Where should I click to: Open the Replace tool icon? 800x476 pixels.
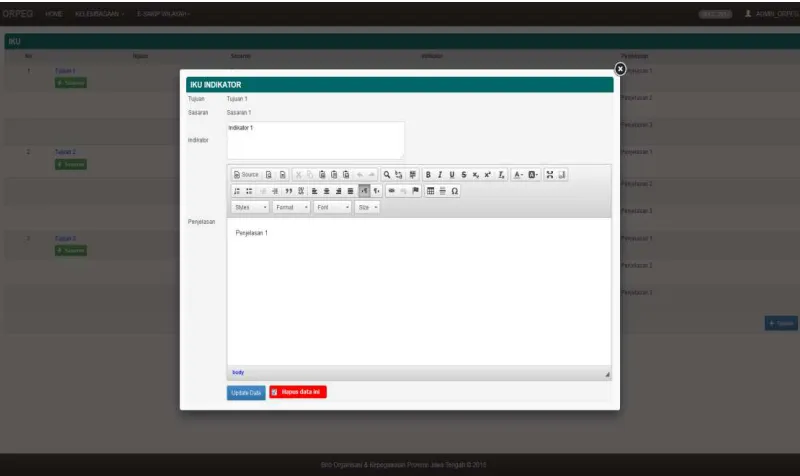point(398,174)
